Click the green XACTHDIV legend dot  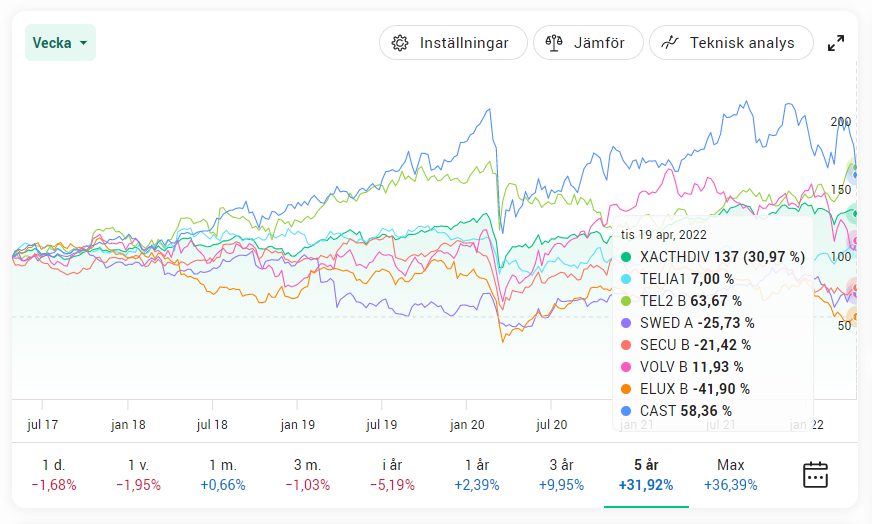click(x=627, y=257)
